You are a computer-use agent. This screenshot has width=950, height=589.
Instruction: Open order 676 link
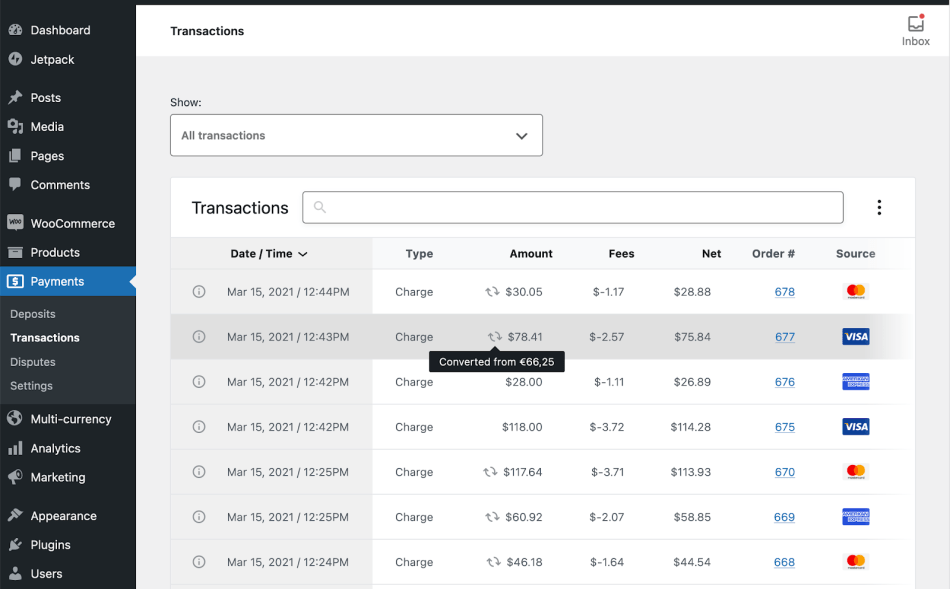pyautogui.click(x=785, y=382)
